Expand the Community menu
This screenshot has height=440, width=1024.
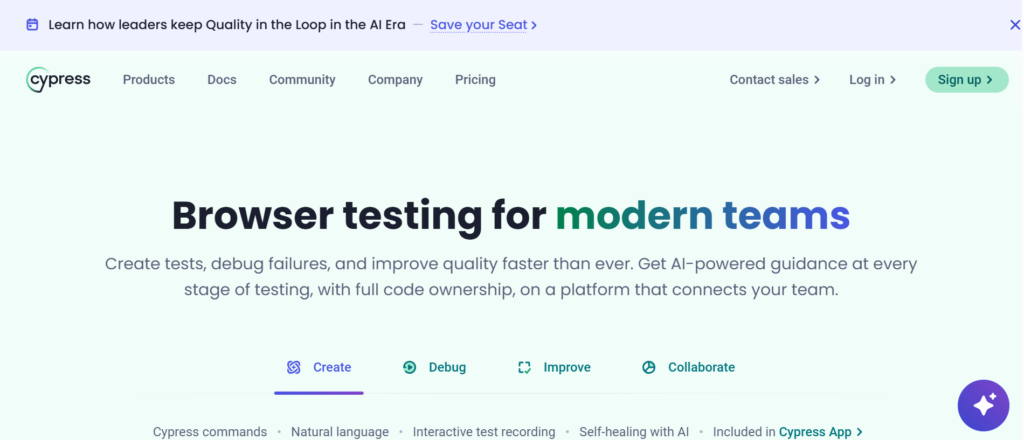tap(302, 80)
